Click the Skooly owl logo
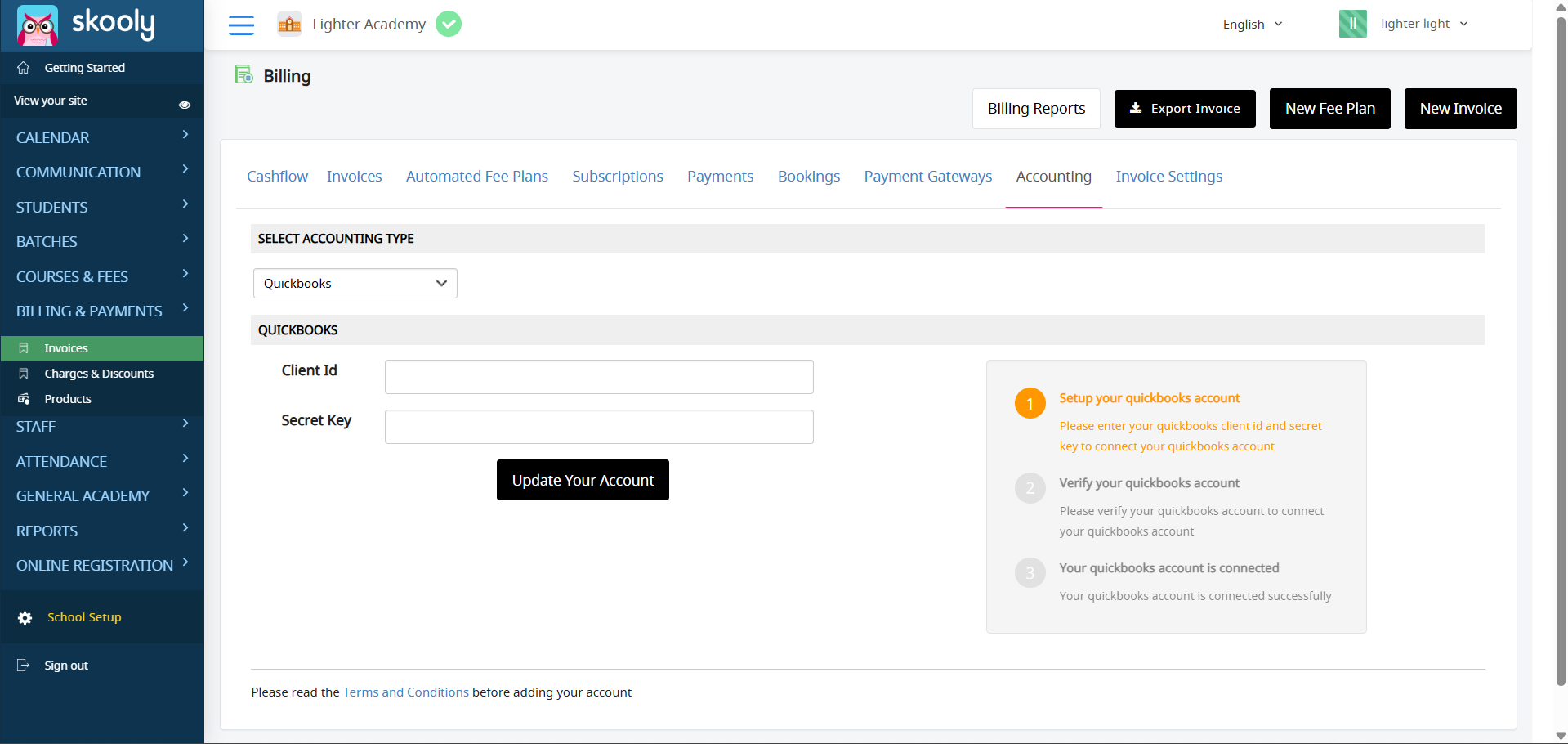Viewport: 1568px width, 744px height. (x=38, y=25)
